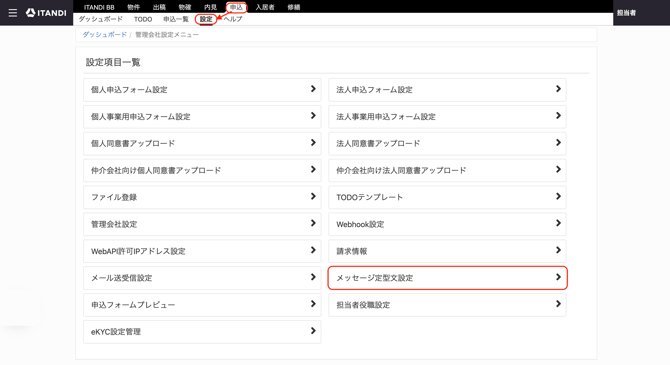Switch to the 申込一覧 sub-tab
Image resolution: width=670 pixels, height=365 pixels.
[176, 19]
